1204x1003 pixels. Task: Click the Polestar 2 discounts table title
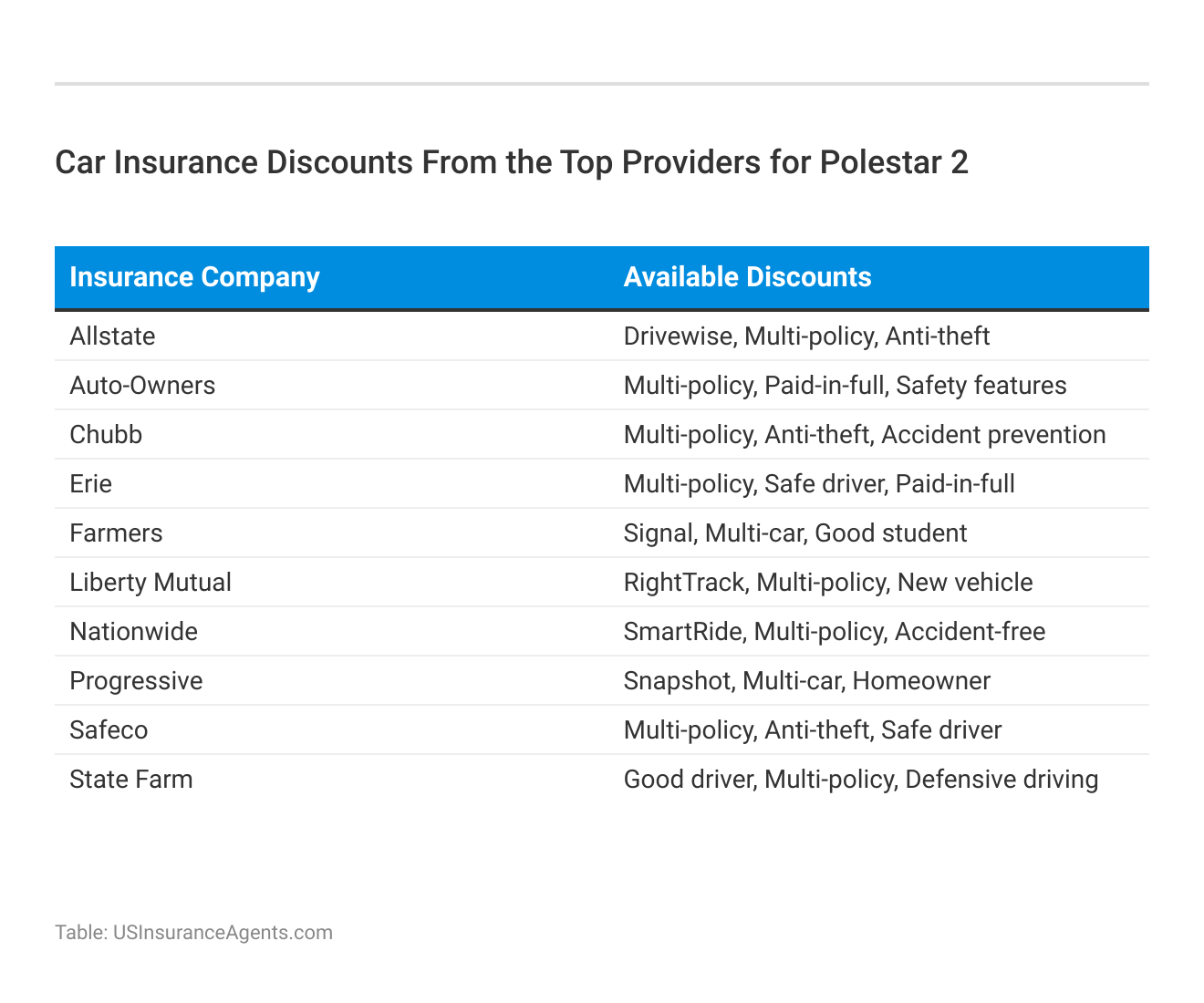click(x=512, y=162)
